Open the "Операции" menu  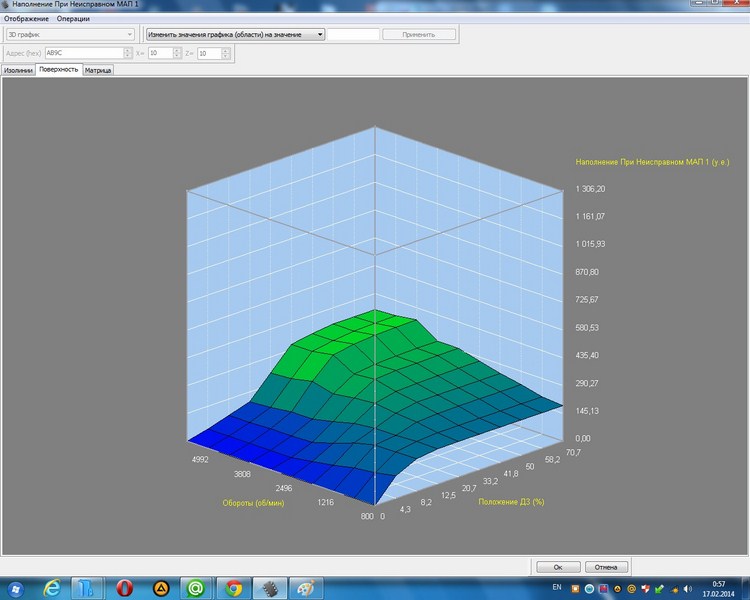73,19
